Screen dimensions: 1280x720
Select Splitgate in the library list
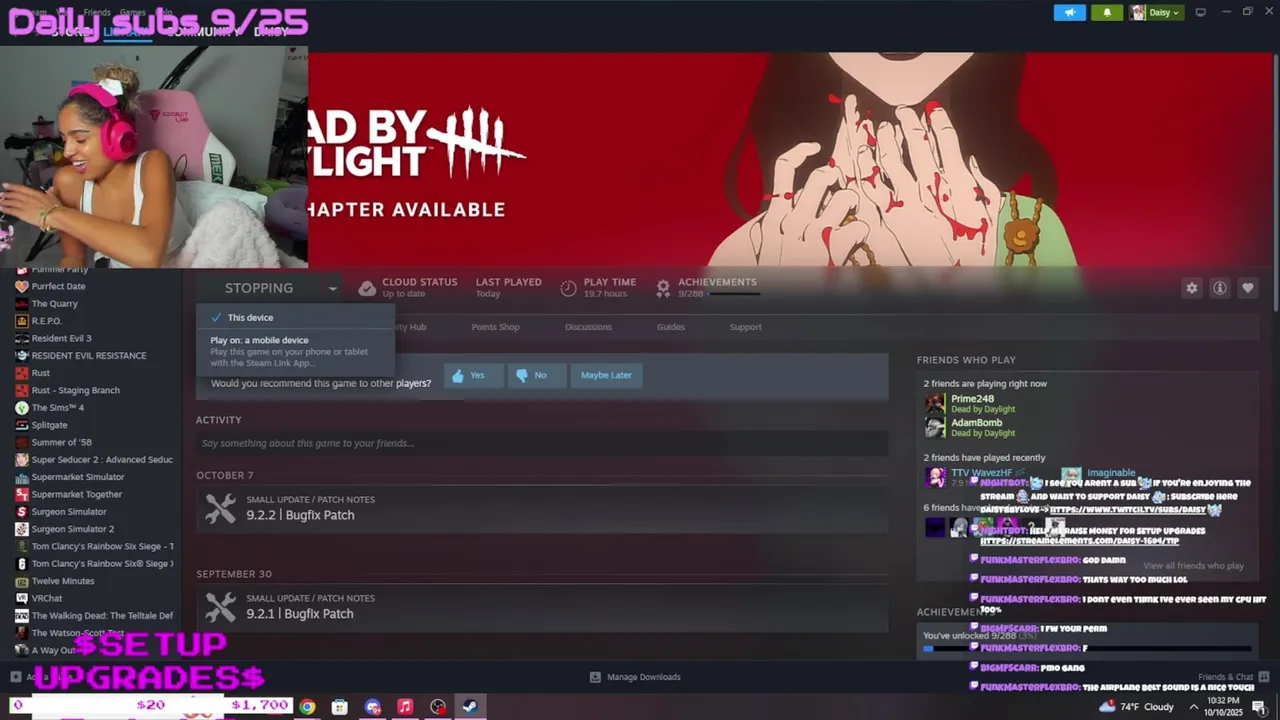tap(49, 425)
